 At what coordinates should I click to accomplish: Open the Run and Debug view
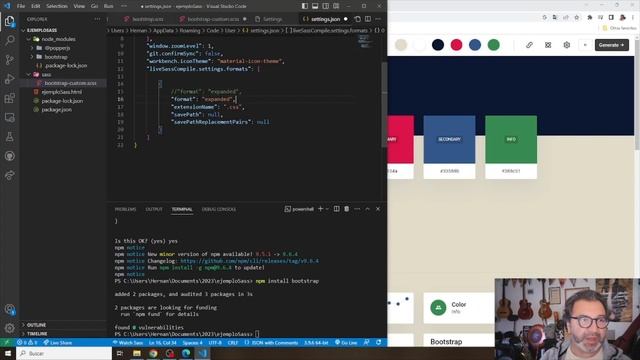pos(9,79)
